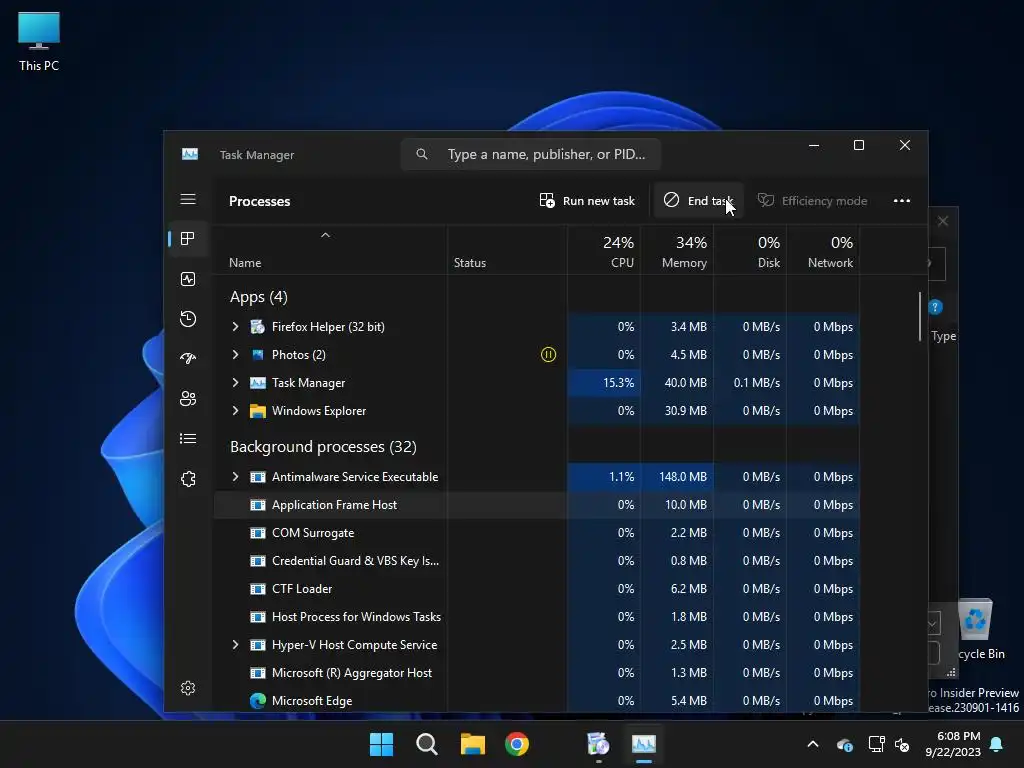Expand the Firefox Helper (32 bit) process

[236, 327]
